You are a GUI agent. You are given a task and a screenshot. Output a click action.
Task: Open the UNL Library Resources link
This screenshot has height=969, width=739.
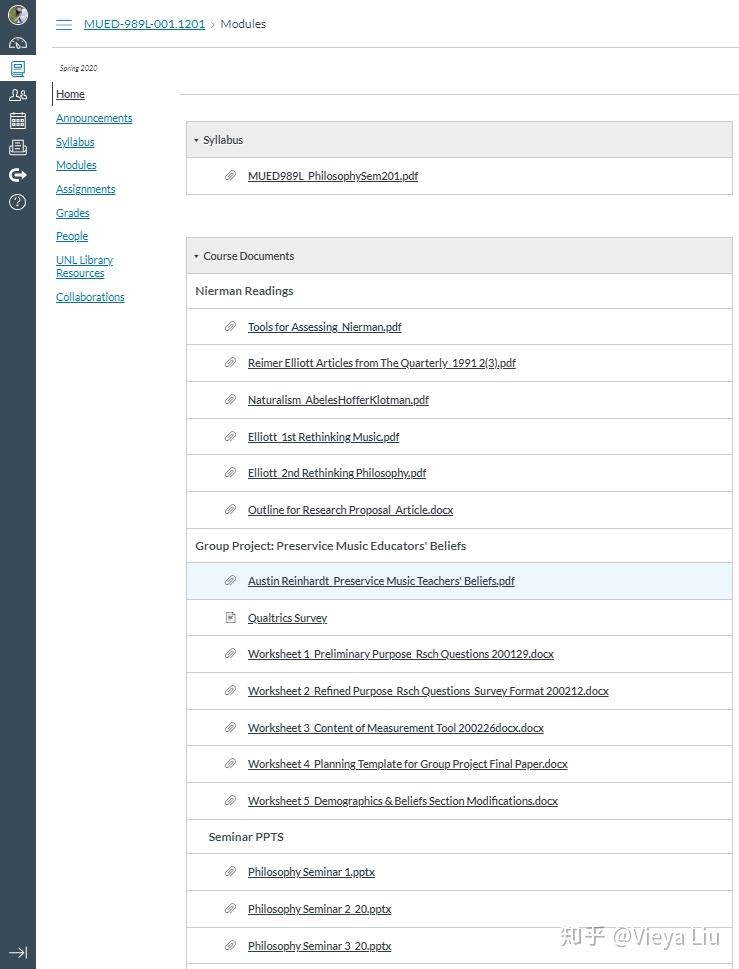coord(84,266)
